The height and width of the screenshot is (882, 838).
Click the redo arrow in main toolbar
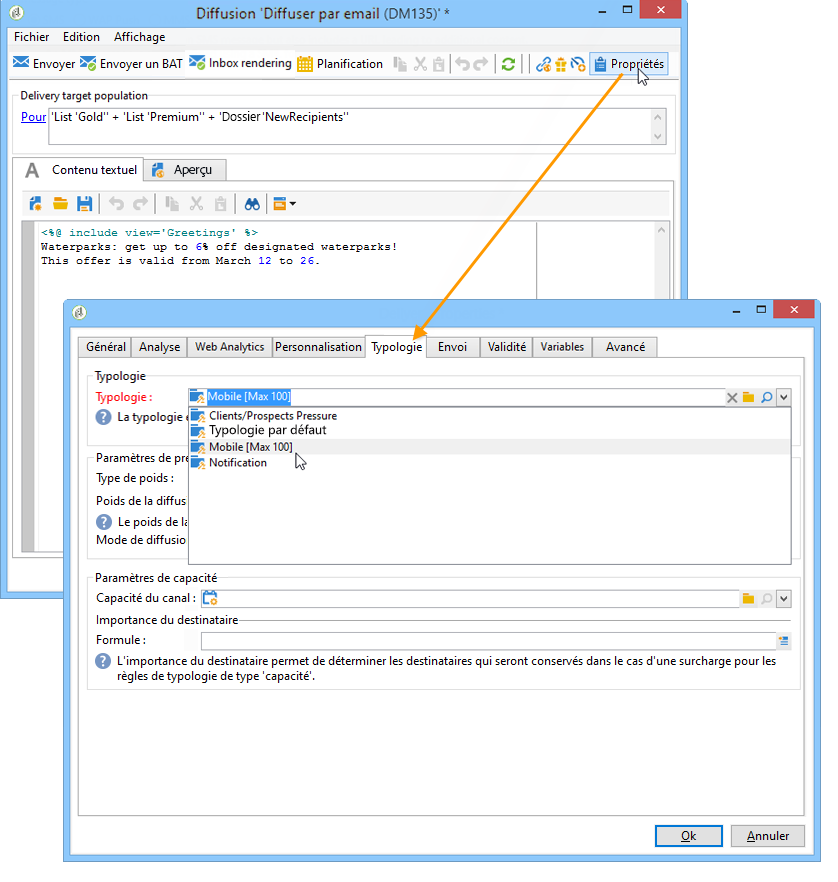(480, 64)
